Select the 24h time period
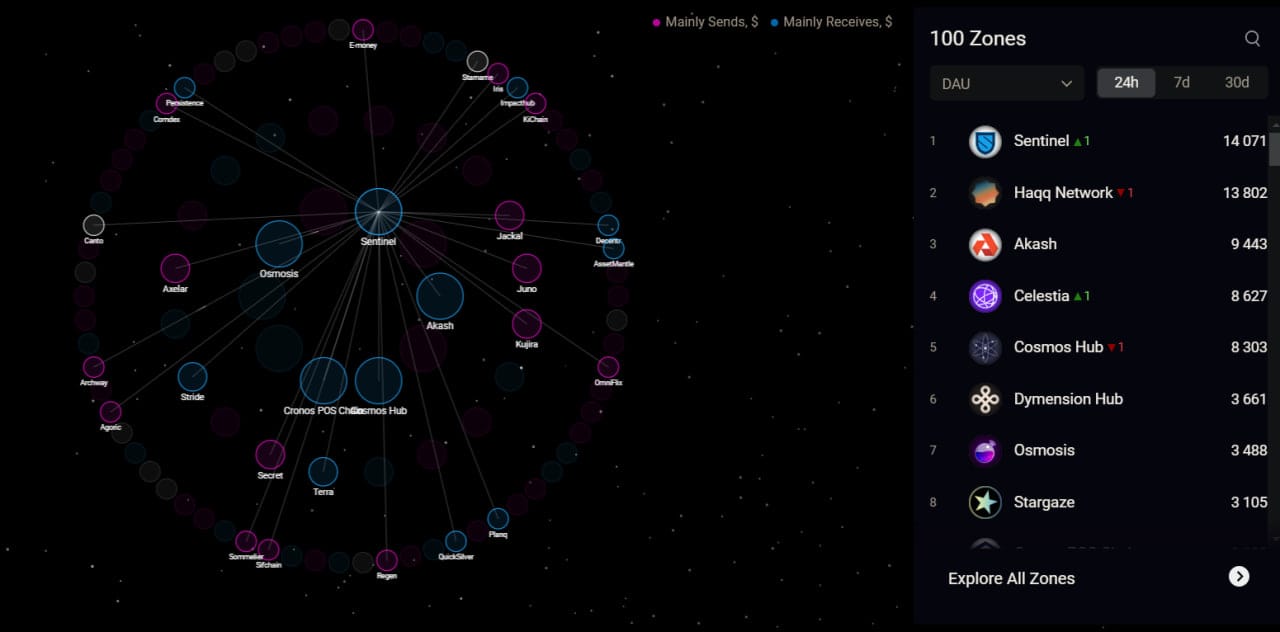1280x632 pixels. click(1126, 83)
